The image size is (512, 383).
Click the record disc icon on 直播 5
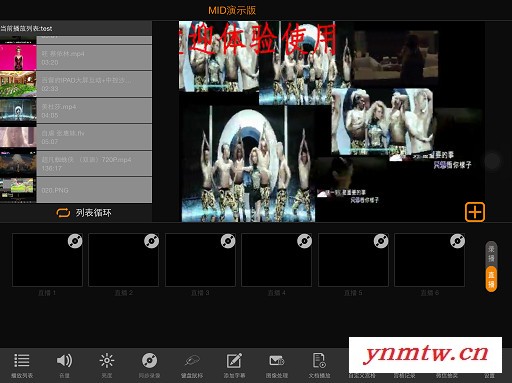381,241
